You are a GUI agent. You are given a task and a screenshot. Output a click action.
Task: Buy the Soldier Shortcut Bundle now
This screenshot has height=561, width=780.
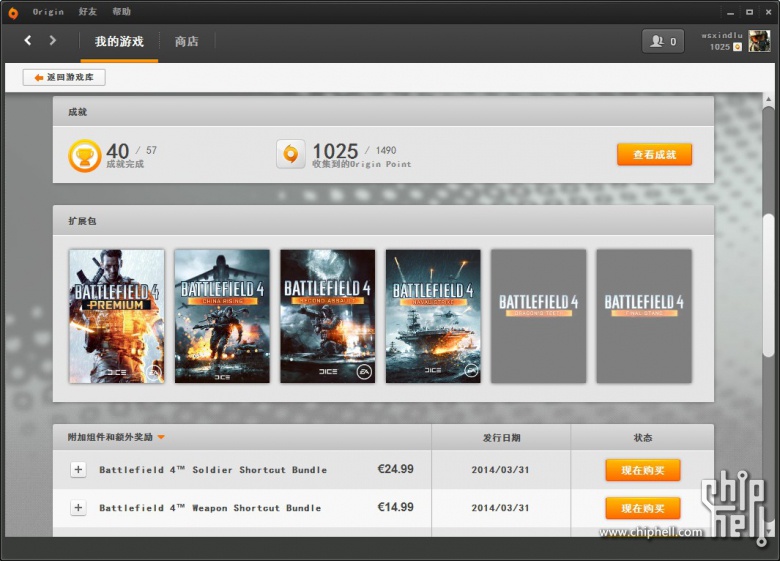click(x=643, y=470)
